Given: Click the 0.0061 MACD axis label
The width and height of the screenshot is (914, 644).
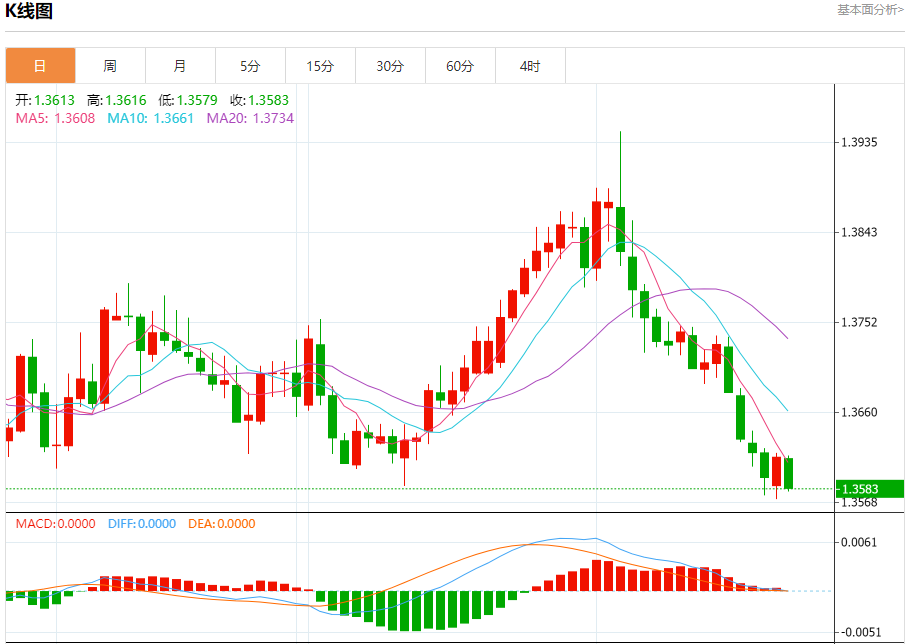Looking at the screenshot, I should (x=859, y=542).
